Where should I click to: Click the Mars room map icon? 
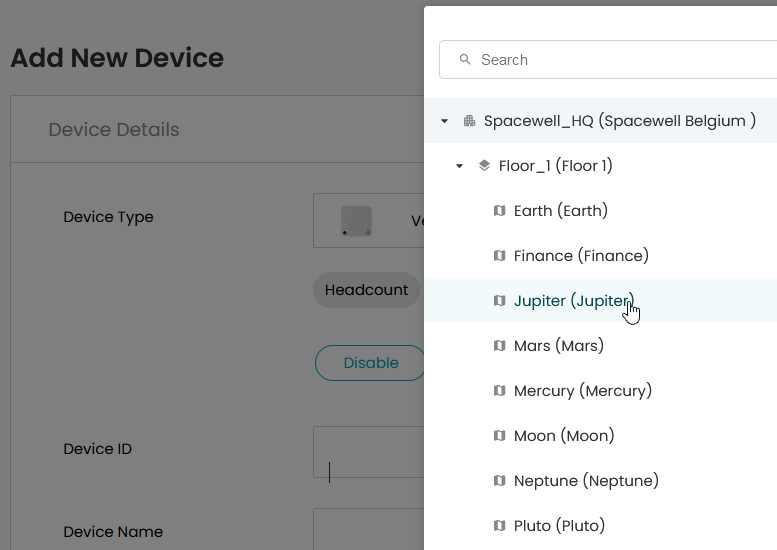pos(500,345)
